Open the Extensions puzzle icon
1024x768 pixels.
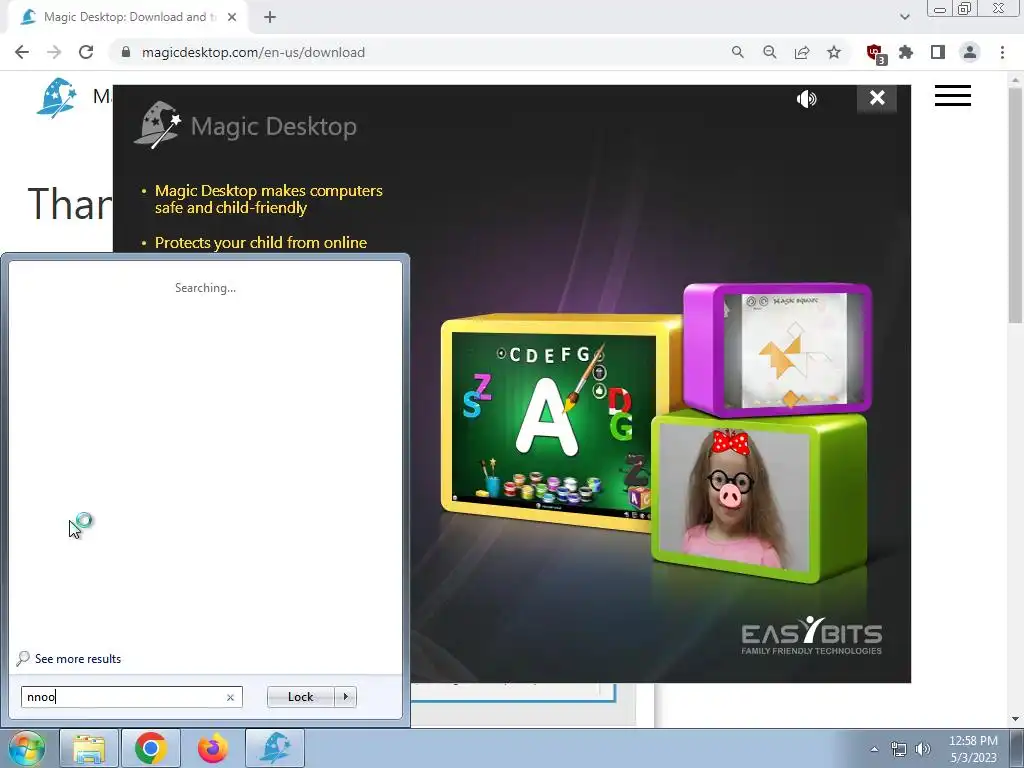point(906,52)
